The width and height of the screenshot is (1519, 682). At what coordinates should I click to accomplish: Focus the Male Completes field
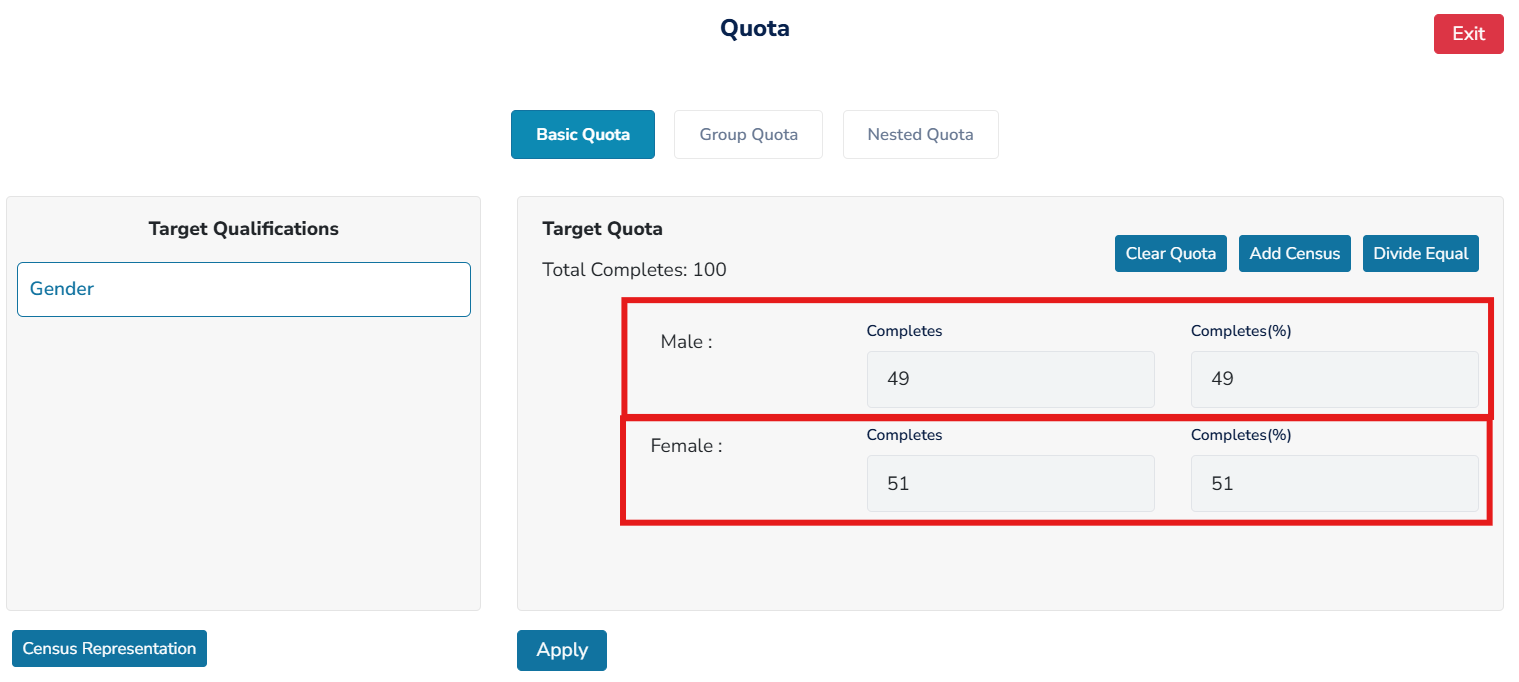pyautogui.click(x=1010, y=379)
